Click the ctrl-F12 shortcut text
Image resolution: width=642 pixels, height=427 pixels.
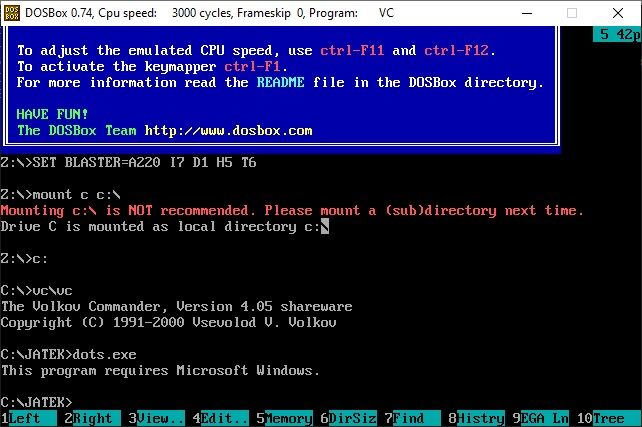tap(456, 50)
